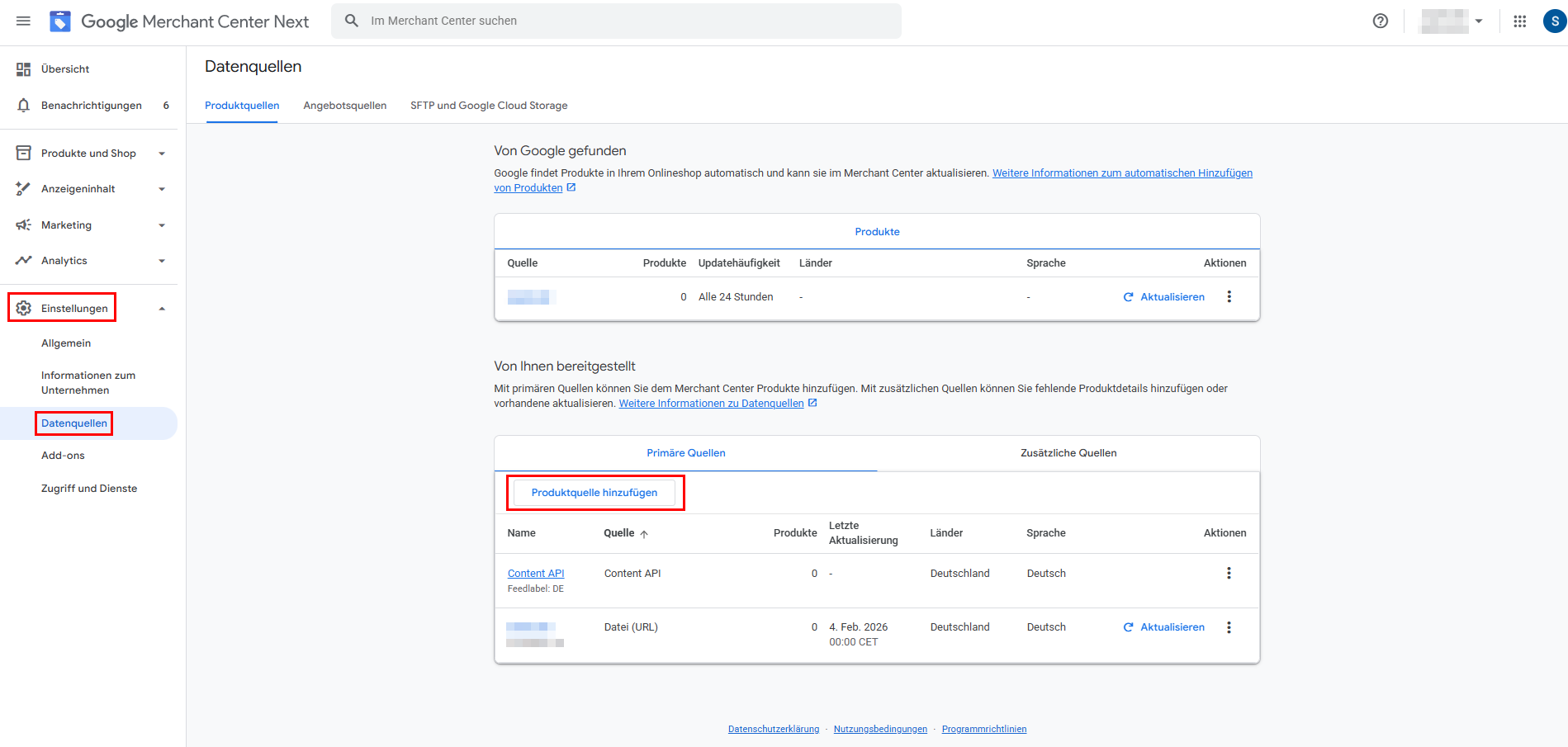Expand Produkte und Shop menu
The image size is (1568, 747).
[x=162, y=154]
